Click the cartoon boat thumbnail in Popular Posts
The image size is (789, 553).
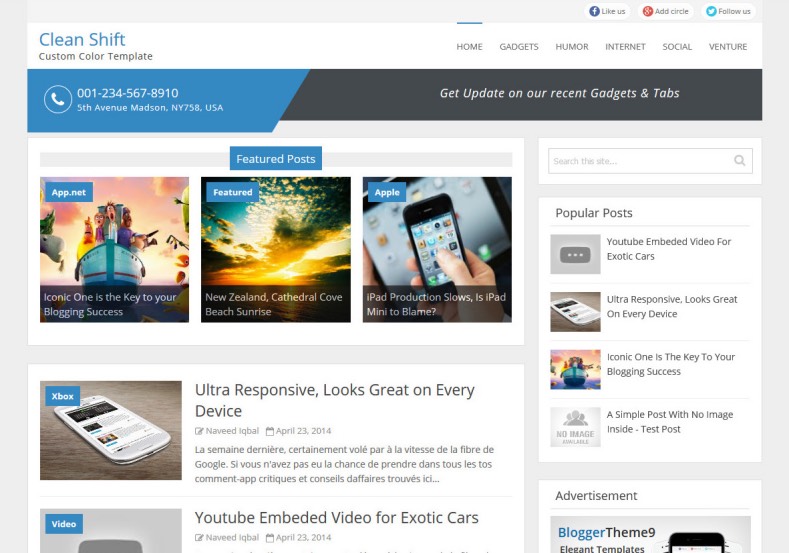point(575,369)
